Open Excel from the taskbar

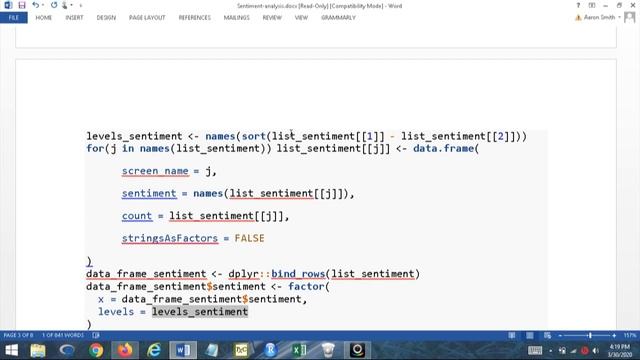(x=299, y=350)
